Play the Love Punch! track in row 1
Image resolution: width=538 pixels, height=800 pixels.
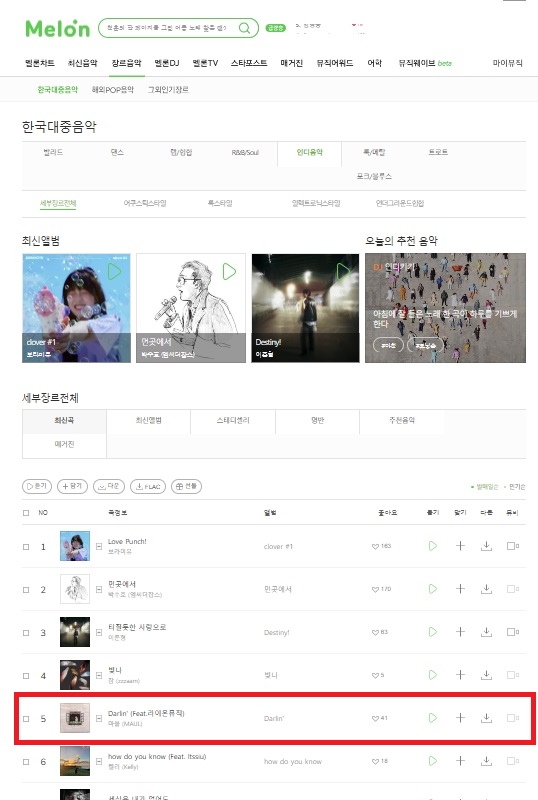(433, 546)
